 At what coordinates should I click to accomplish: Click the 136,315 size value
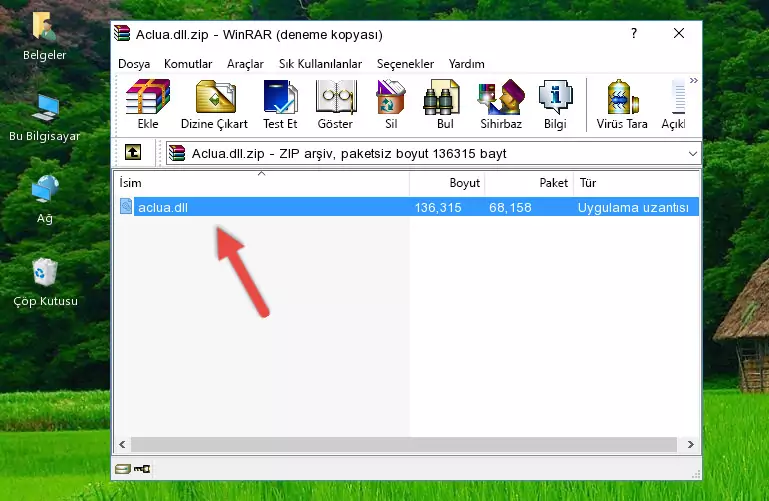click(438, 207)
